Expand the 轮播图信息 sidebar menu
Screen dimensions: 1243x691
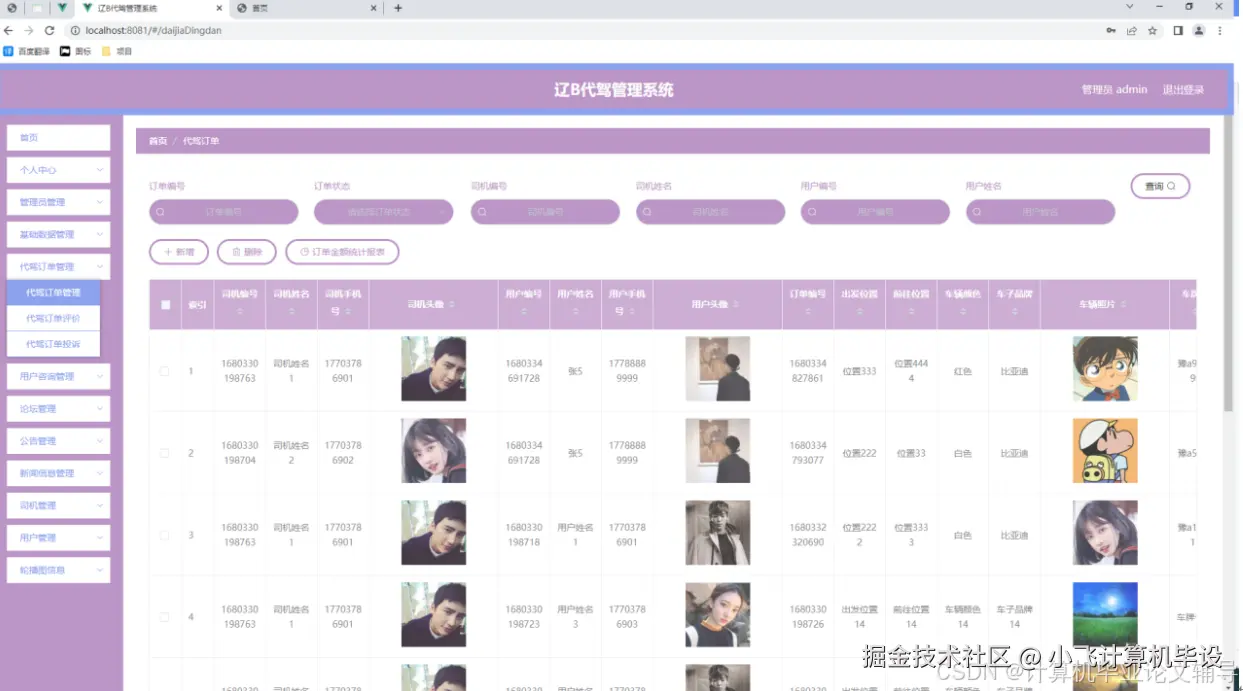coord(58,570)
